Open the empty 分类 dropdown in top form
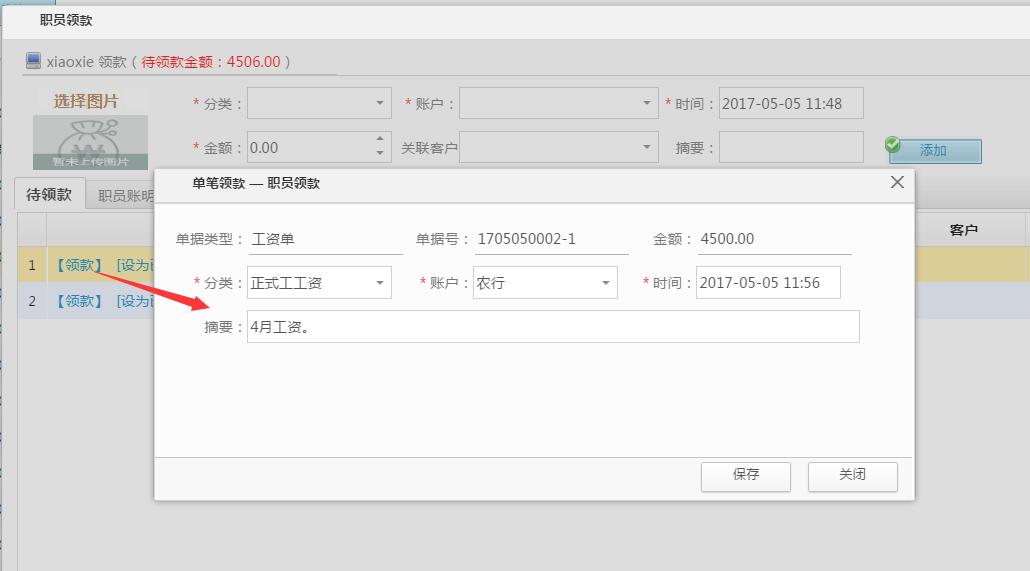The image size is (1030, 571). [380, 103]
